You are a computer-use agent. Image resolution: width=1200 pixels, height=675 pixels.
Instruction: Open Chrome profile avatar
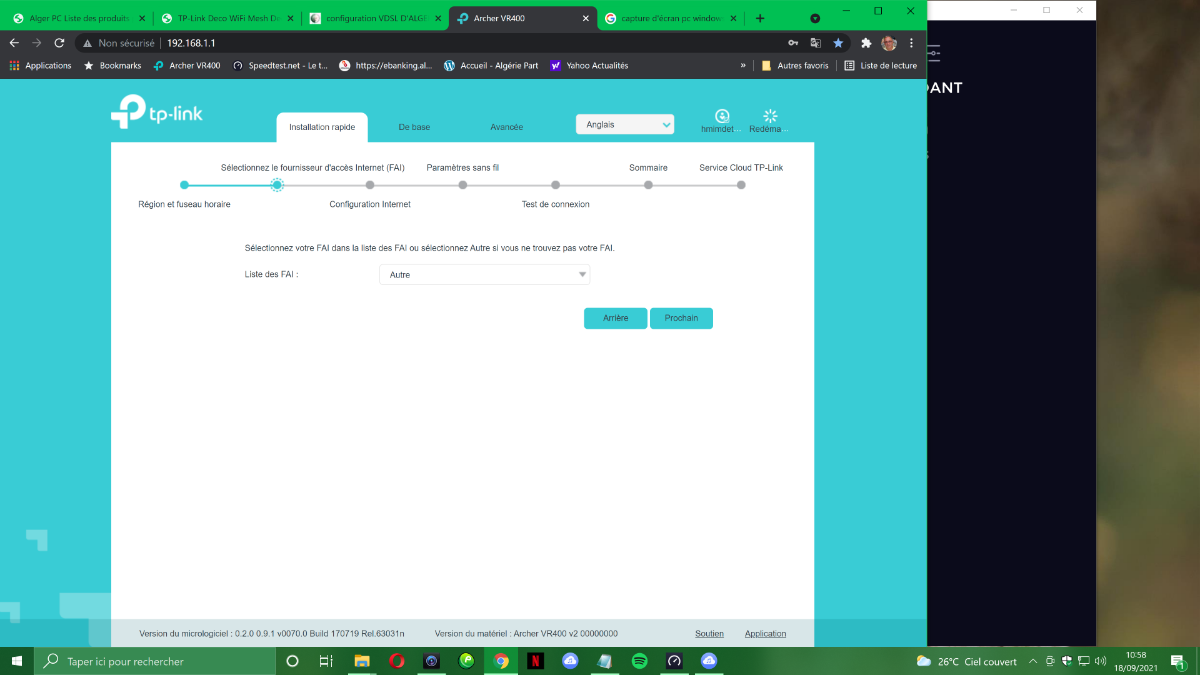tap(888, 43)
